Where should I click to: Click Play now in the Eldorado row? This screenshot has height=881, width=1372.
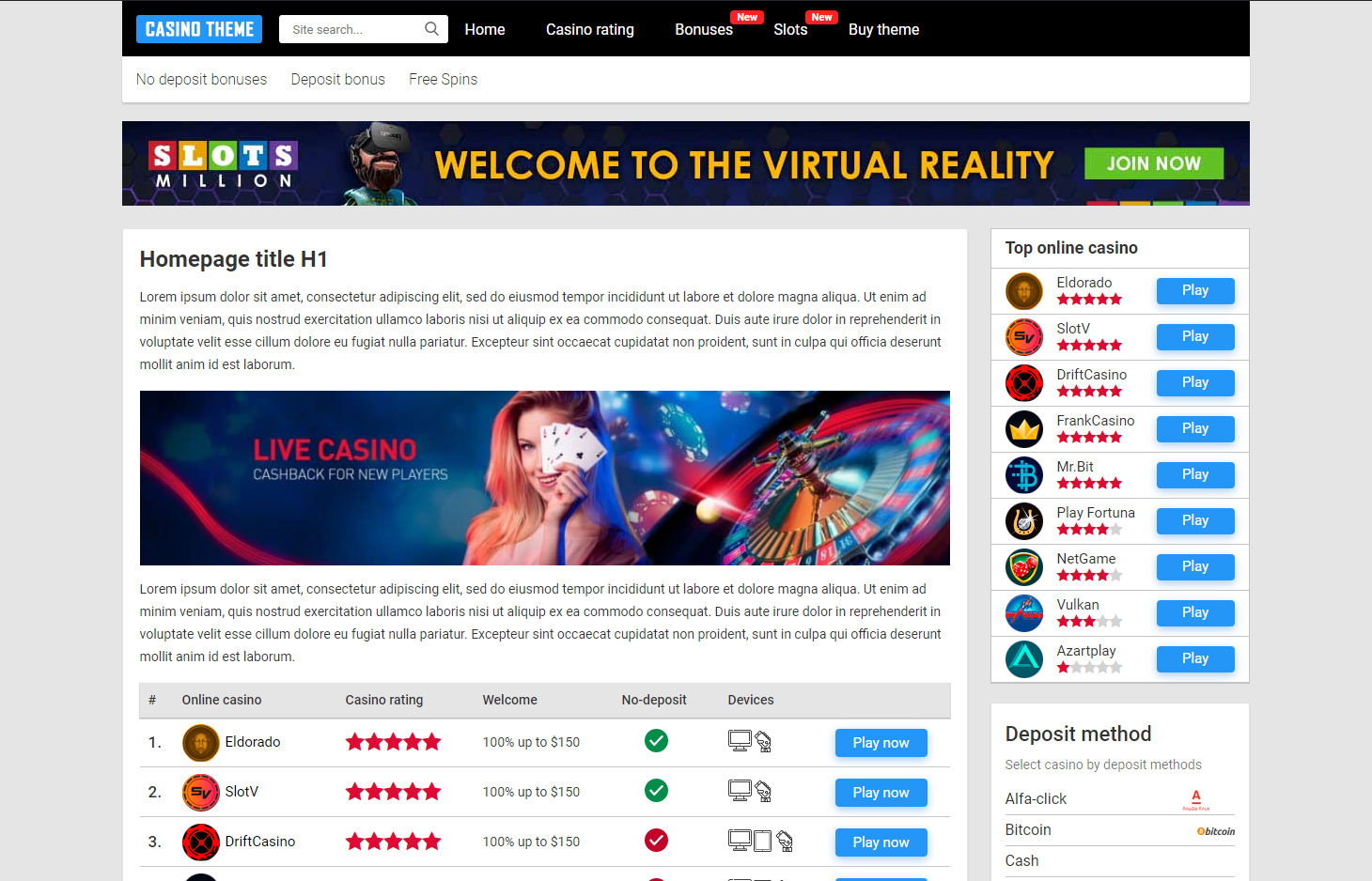pyautogui.click(x=881, y=743)
